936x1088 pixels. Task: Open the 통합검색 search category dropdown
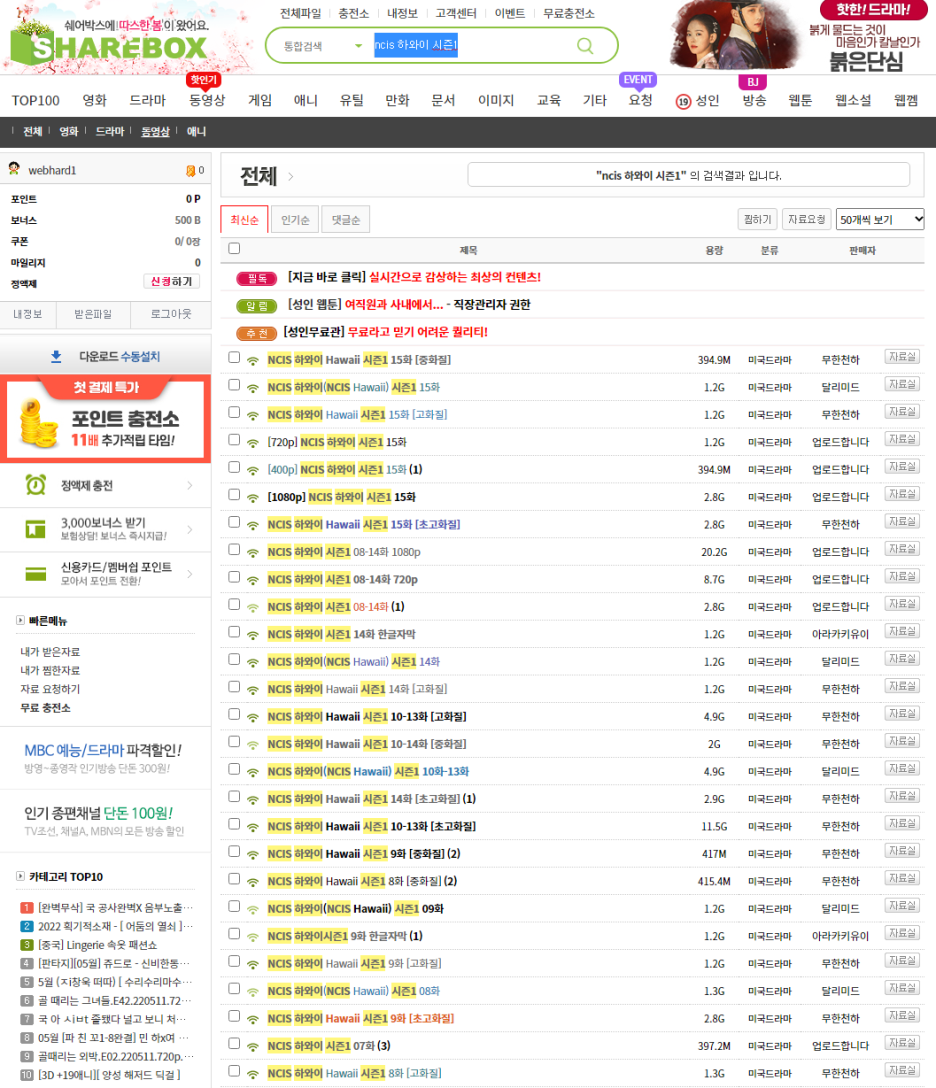[323, 46]
